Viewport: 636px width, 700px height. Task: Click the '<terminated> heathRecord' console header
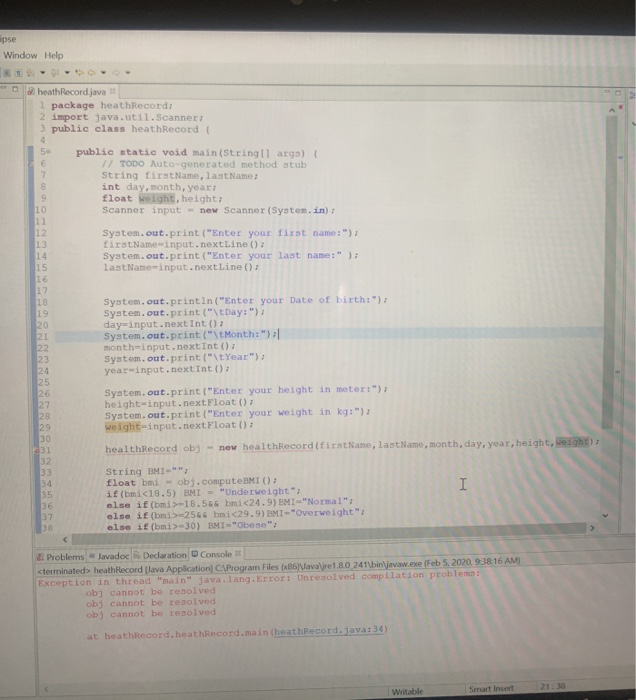(x=279, y=565)
